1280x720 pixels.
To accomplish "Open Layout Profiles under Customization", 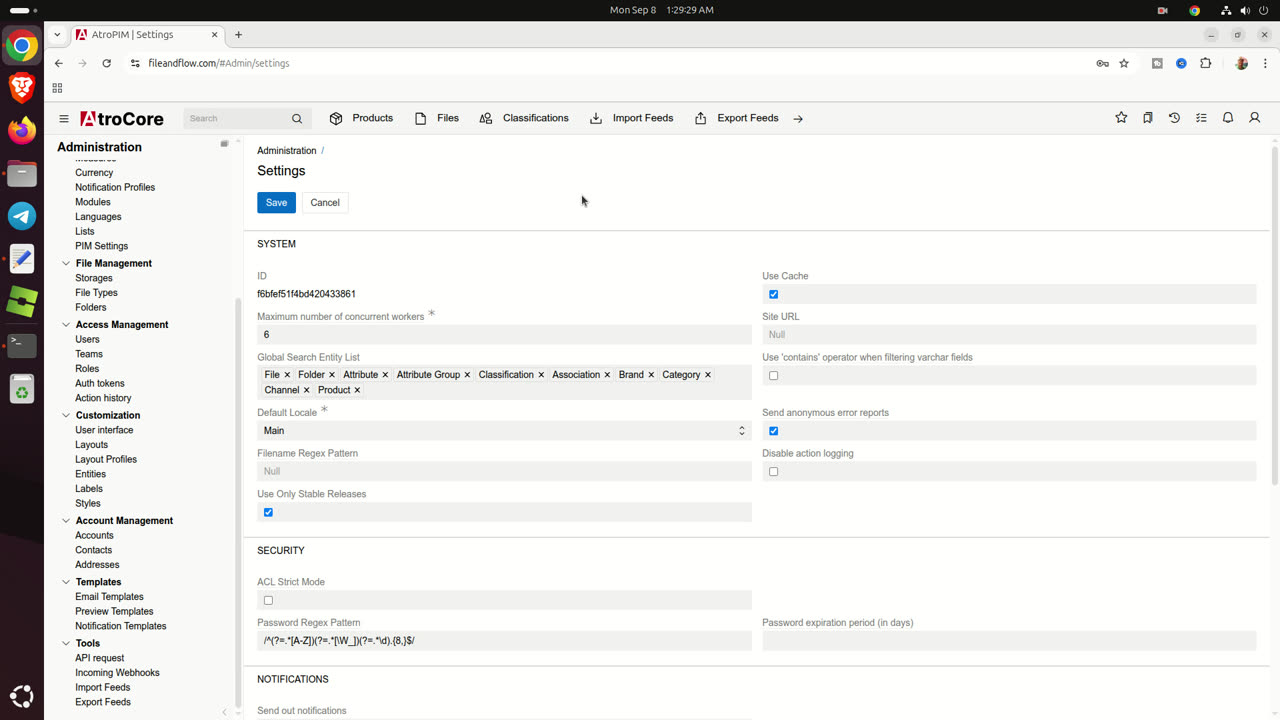I will click(x=106, y=460).
